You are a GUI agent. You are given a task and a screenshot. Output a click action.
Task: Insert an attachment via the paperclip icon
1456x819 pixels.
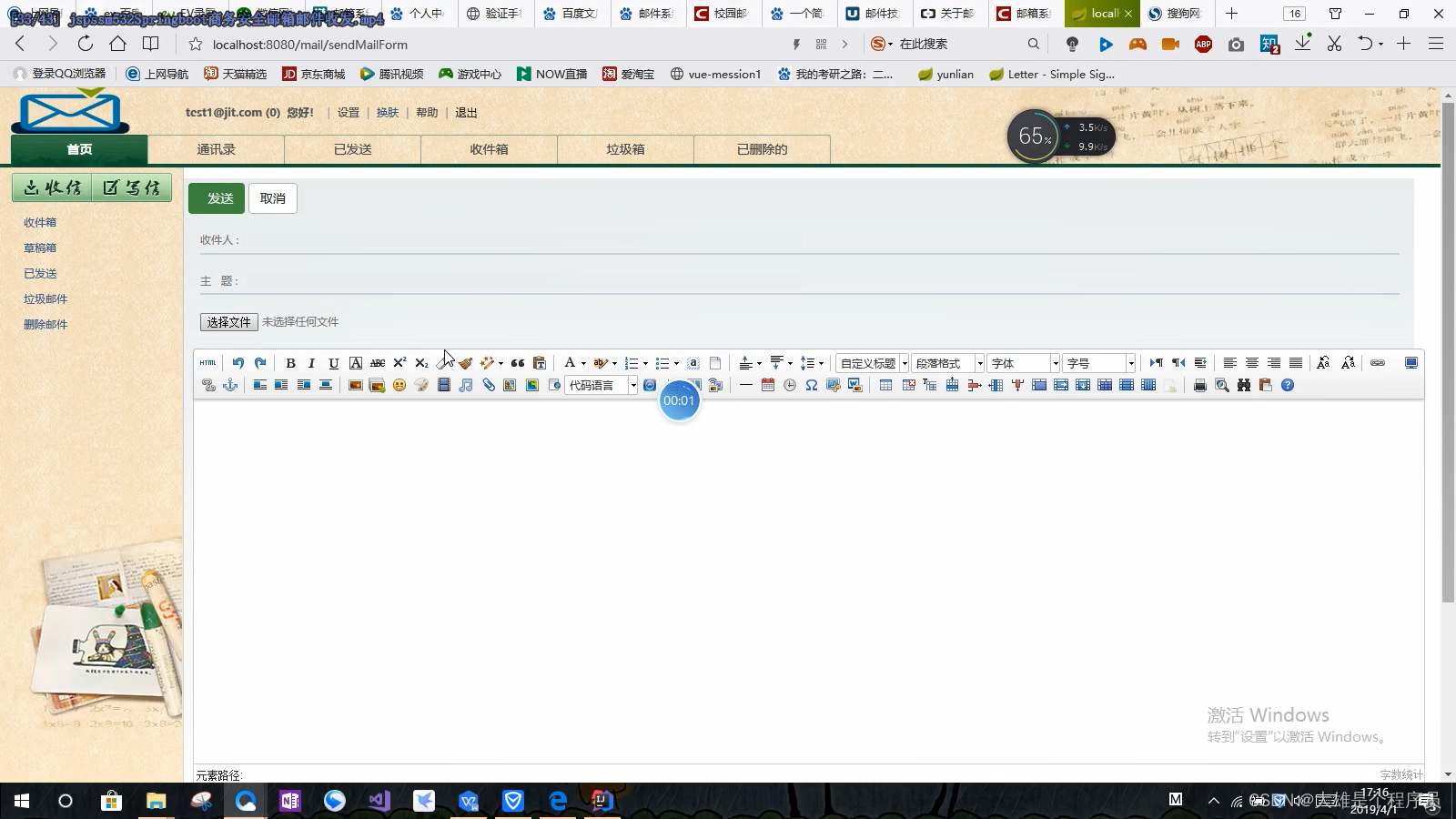pos(489,385)
